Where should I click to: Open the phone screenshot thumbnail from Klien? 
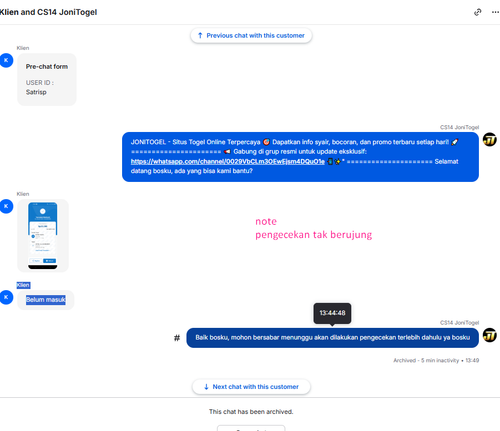(43, 235)
